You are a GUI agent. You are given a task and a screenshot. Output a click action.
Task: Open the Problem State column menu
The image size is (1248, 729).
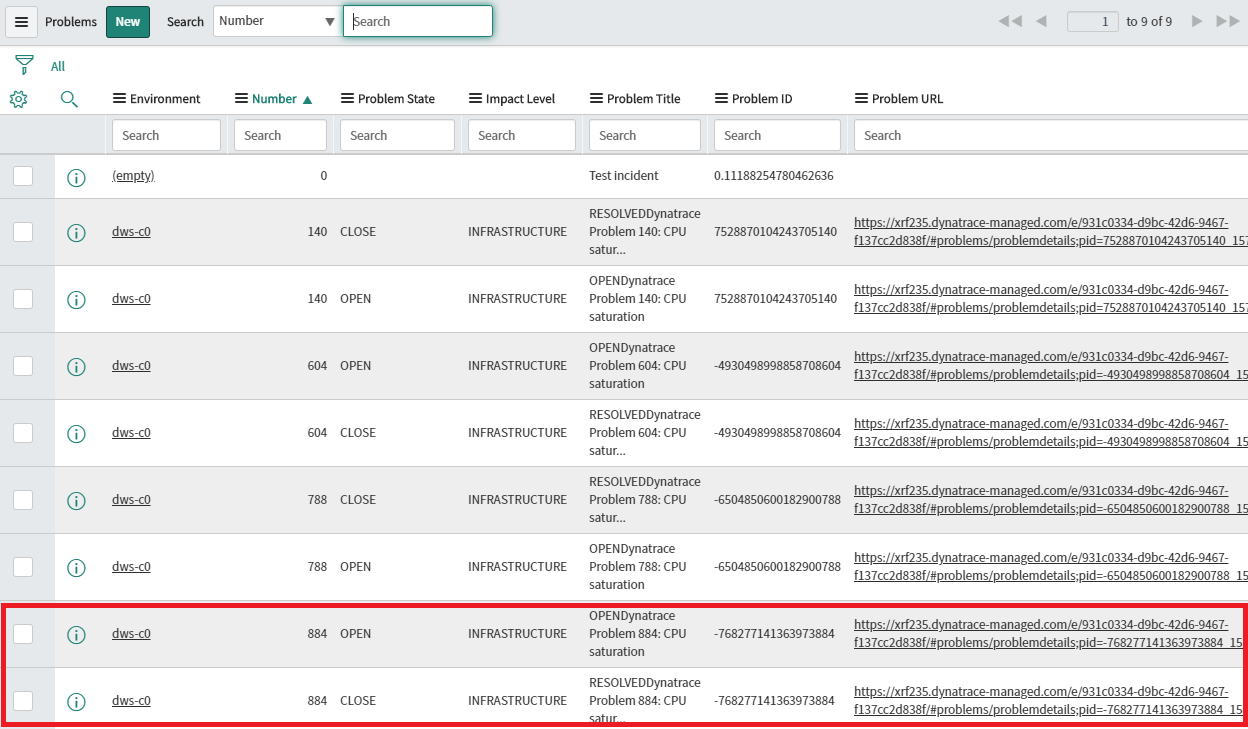point(347,99)
